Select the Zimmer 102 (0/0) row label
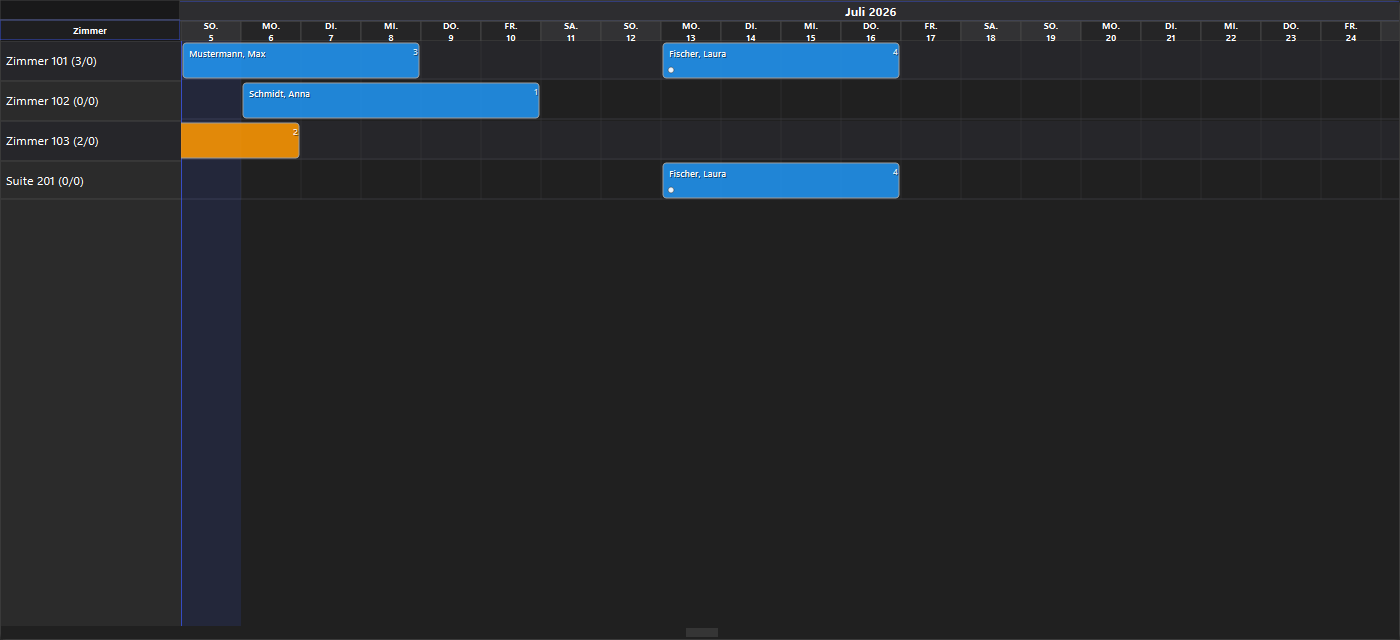 (90, 101)
